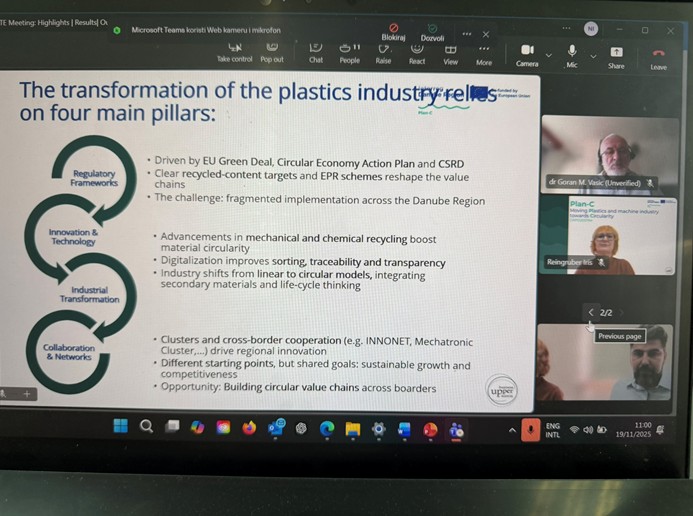
Task: Open the Share screen option
Action: click(x=616, y=55)
